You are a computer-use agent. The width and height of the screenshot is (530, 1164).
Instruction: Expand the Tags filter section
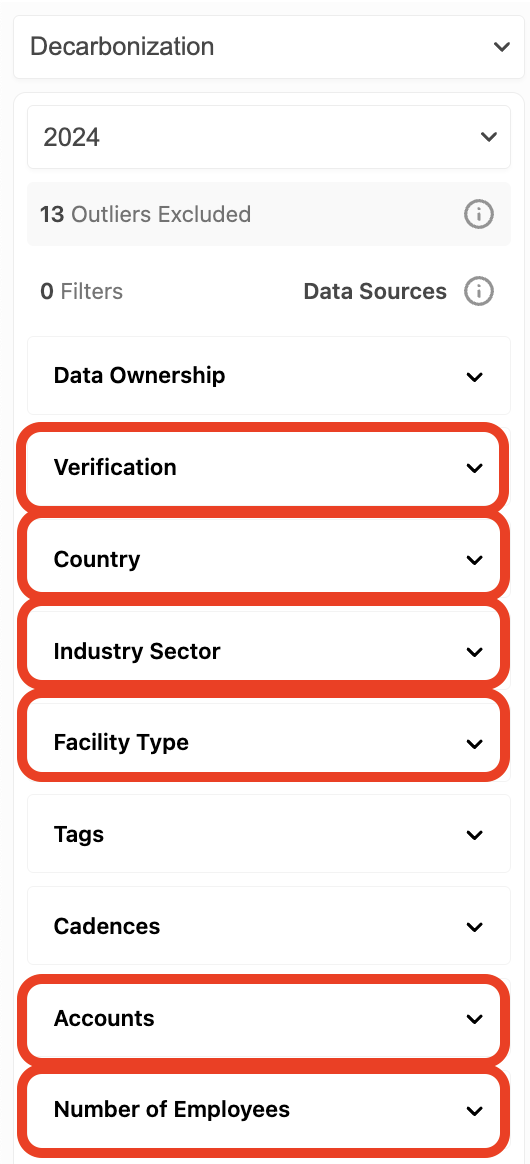pyautogui.click(x=269, y=834)
